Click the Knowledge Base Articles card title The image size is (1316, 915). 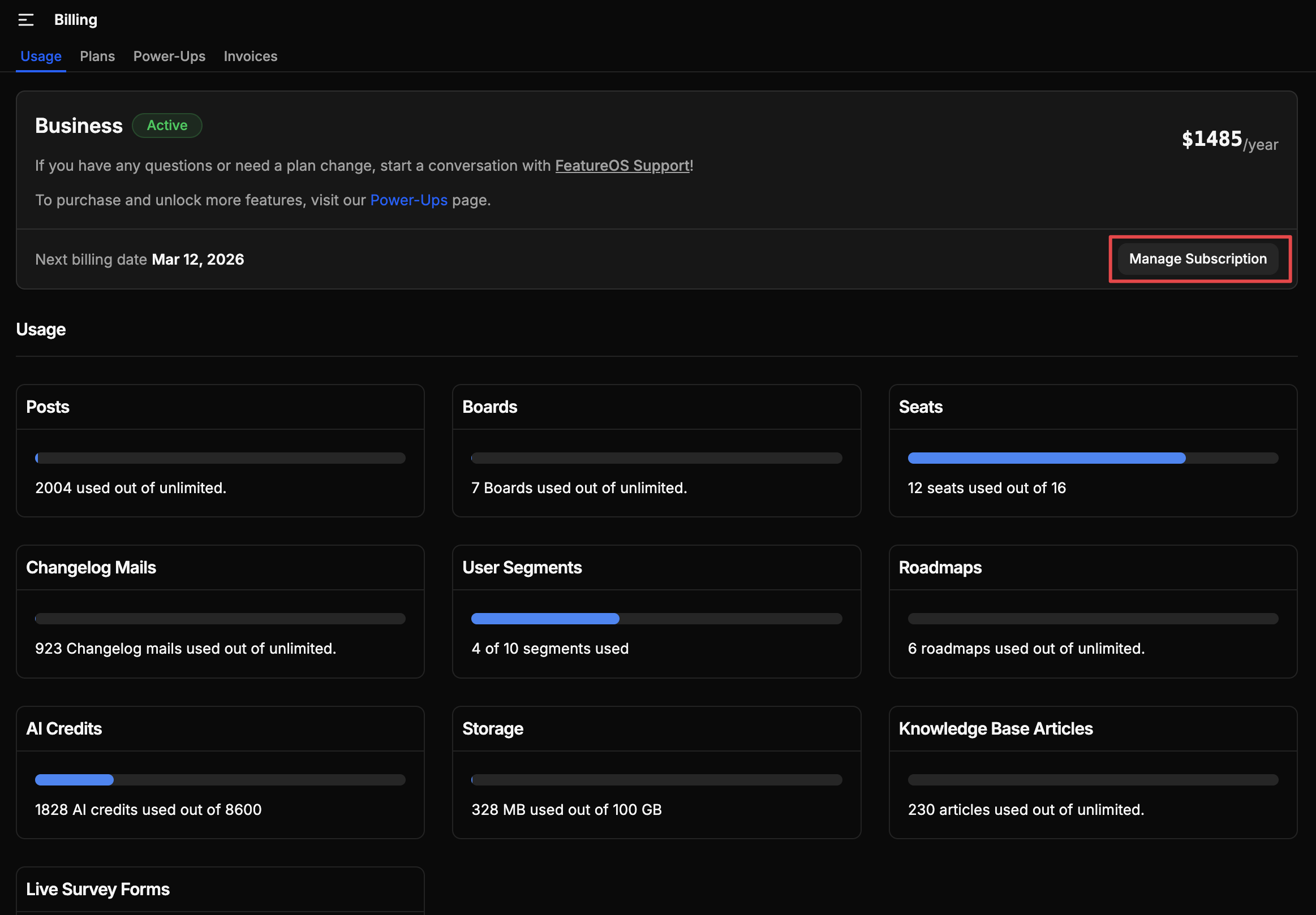(995, 728)
